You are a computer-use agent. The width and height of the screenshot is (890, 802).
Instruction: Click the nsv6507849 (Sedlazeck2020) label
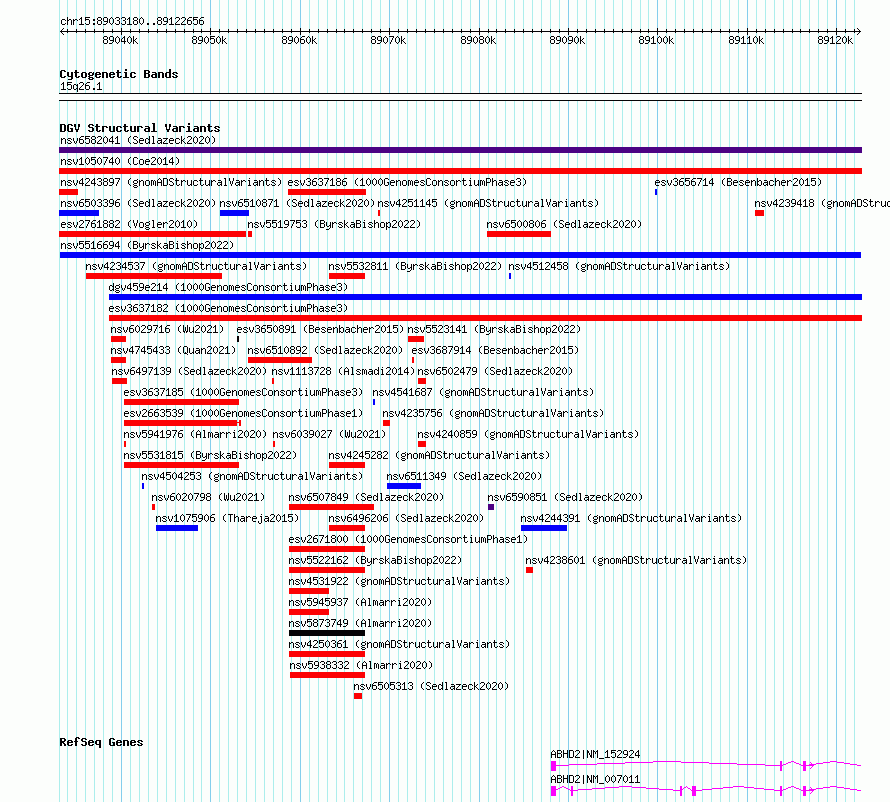click(366, 497)
